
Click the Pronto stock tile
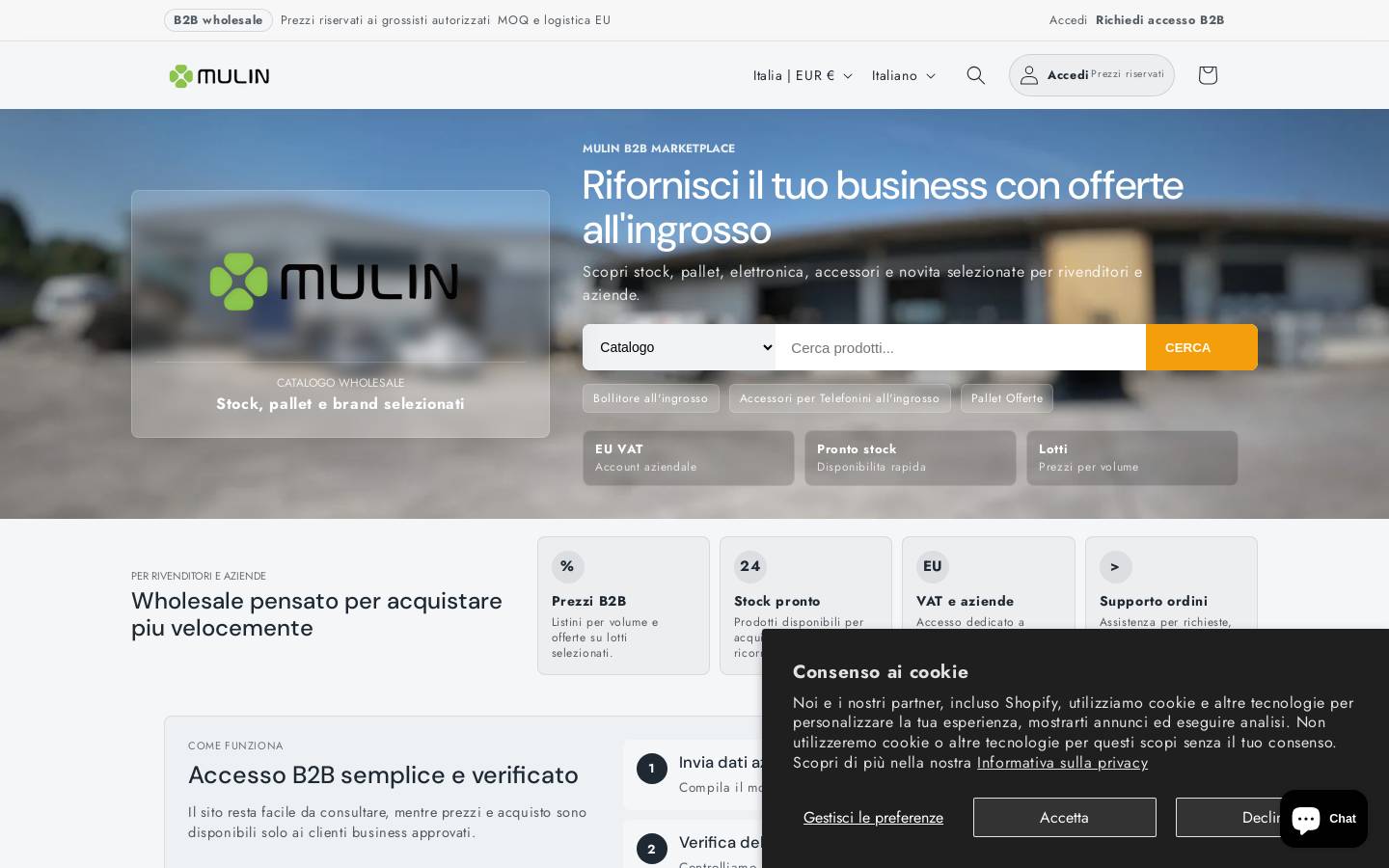[911, 458]
